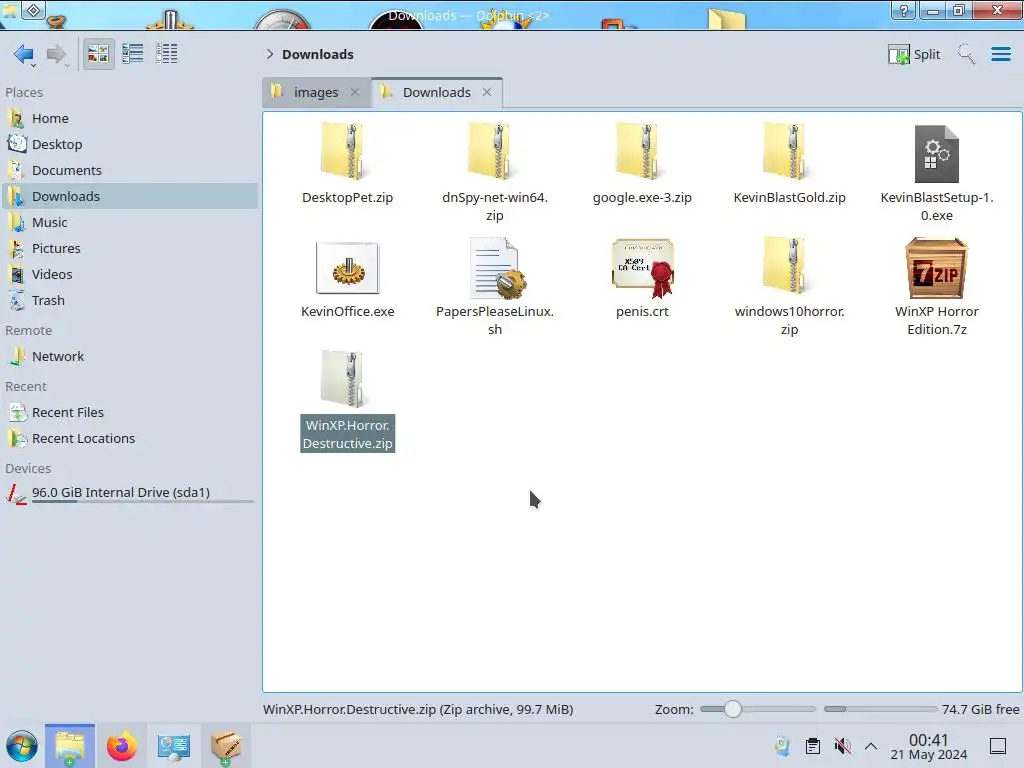1024x768 pixels.
Task: Open the search magnifier tool
Action: (966, 54)
